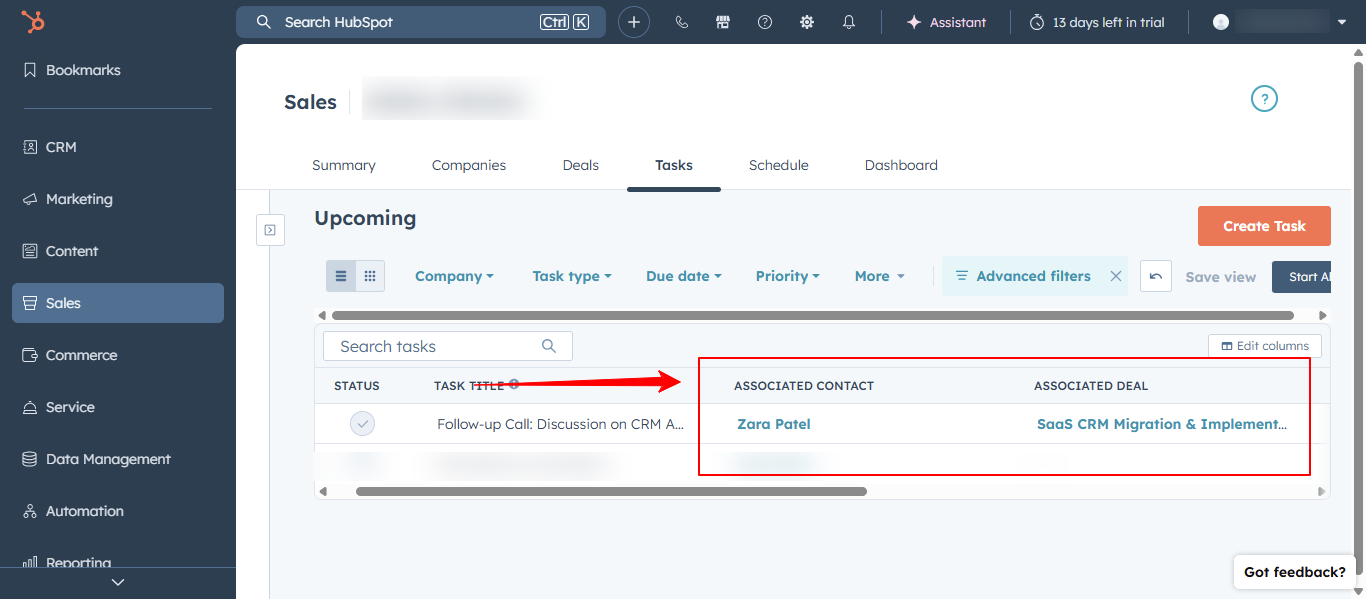Click the Help question mark icon

click(764, 21)
